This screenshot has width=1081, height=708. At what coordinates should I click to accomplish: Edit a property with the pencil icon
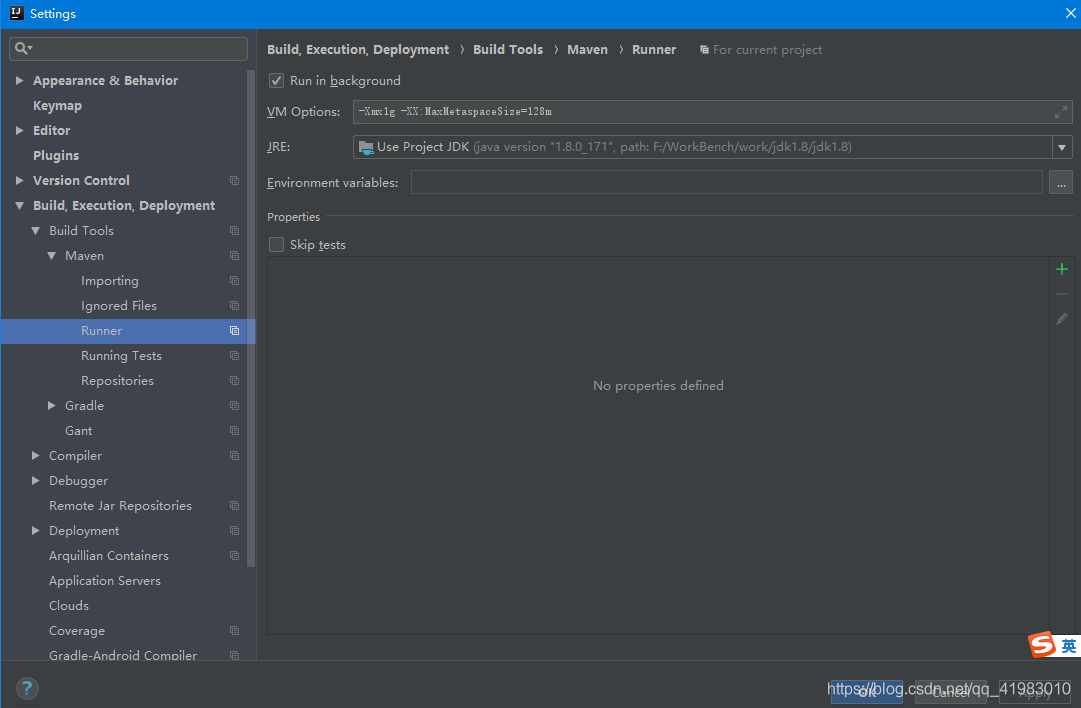tap(1061, 318)
